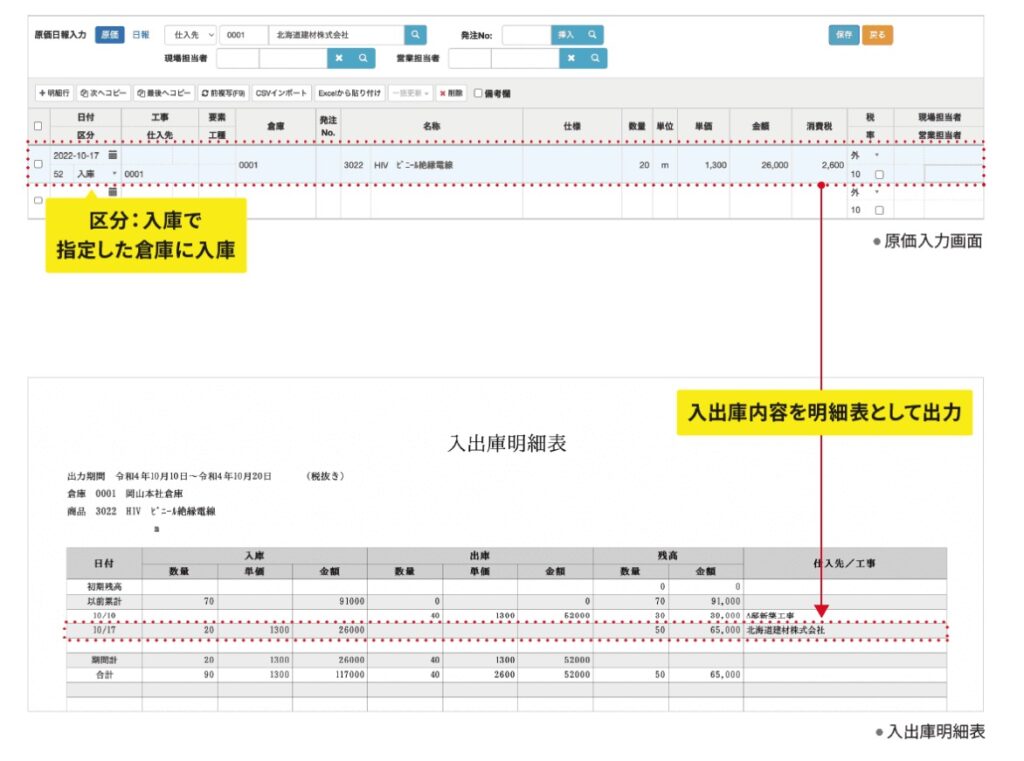Clear the 営業担当者 field with X icon
Viewport: 1024px width, 761px height.
coord(571,58)
